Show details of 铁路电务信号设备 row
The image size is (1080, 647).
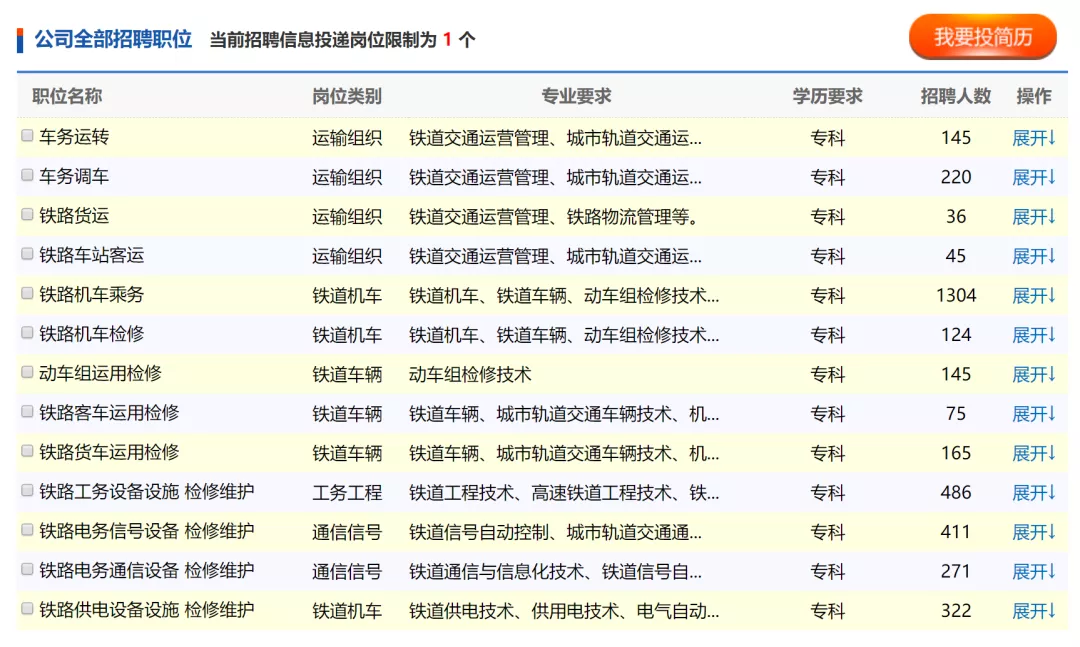(1034, 532)
